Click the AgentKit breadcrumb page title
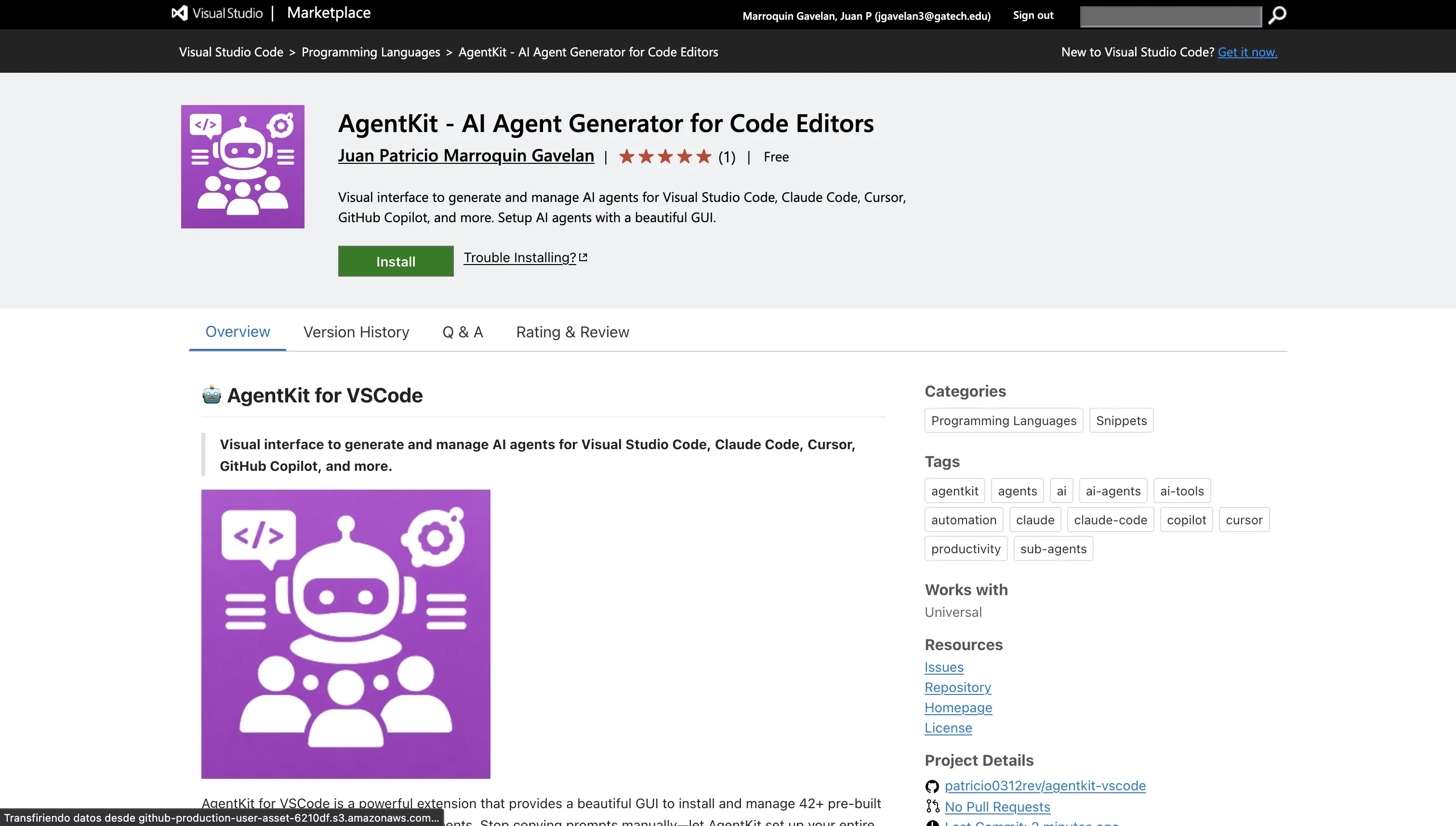The image size is (1456, 826). click(588, 52)
